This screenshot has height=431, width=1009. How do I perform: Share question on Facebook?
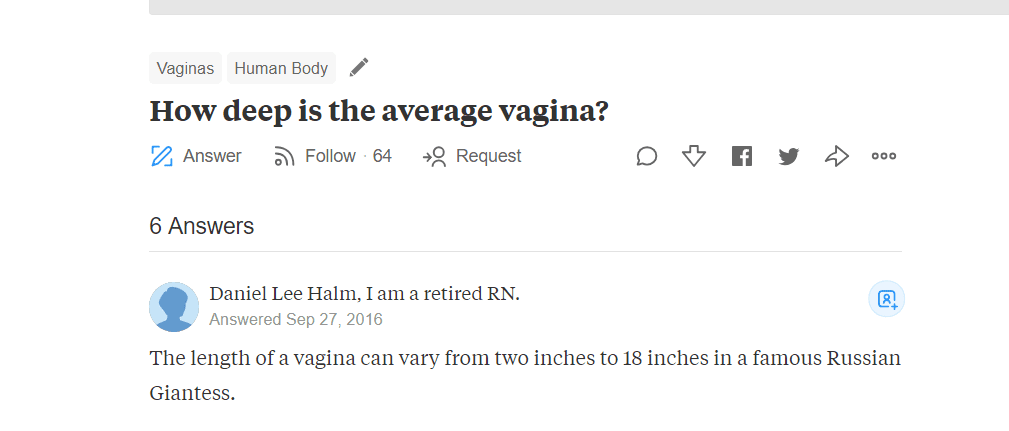click(x=742, y=156)
